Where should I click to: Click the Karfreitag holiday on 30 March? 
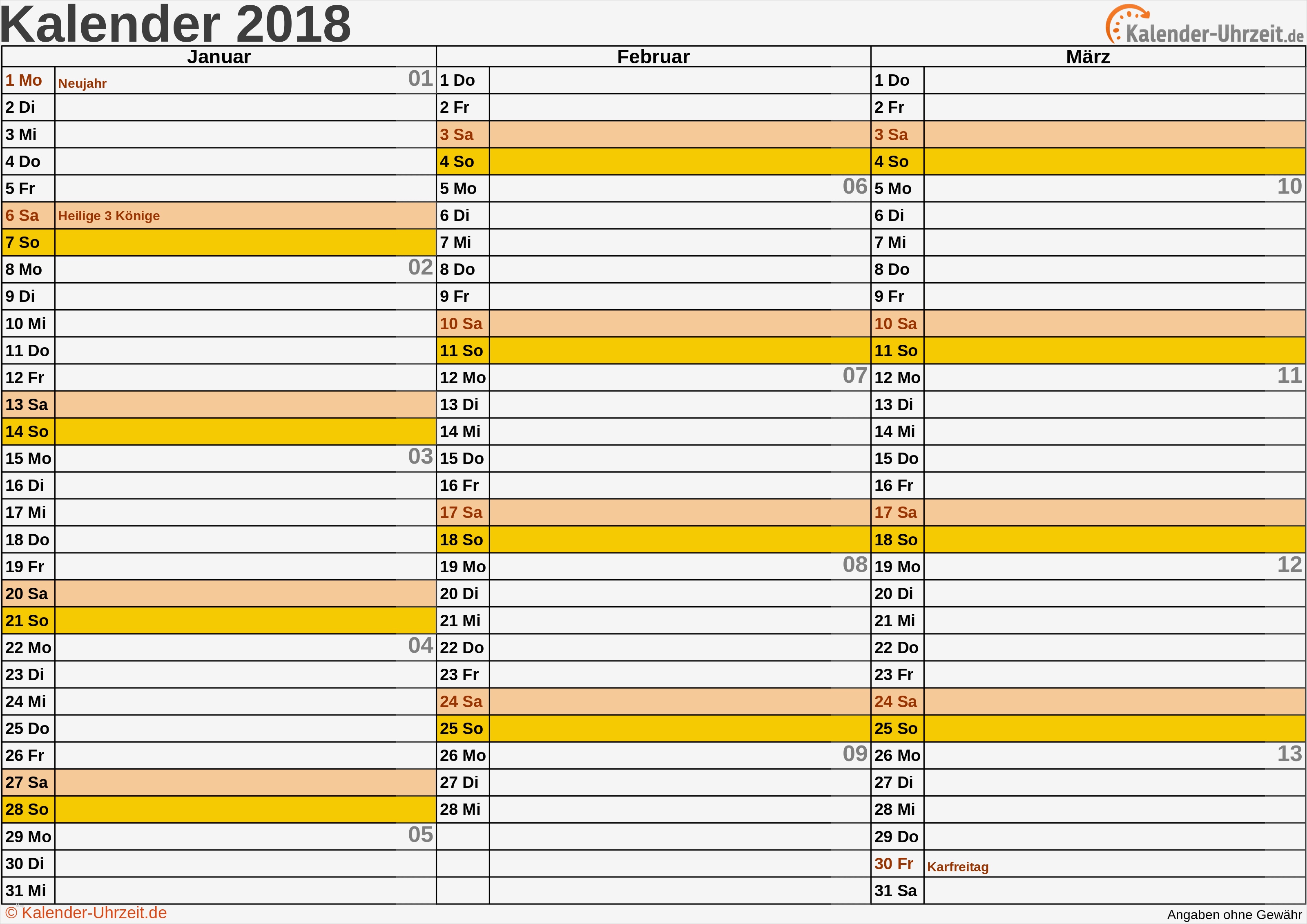[x=957, y=866]
